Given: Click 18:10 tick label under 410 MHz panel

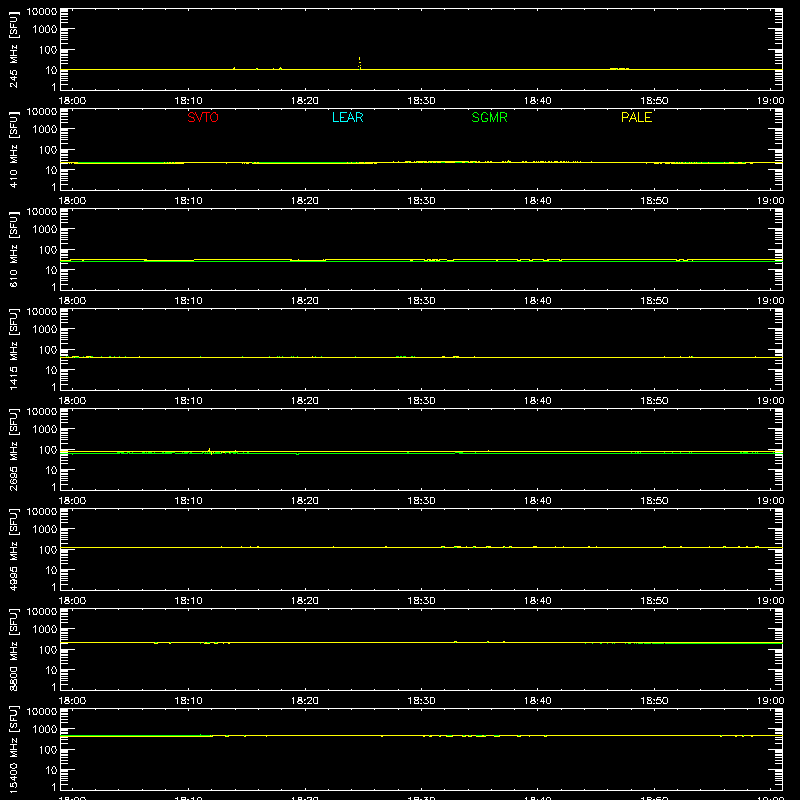Looking at the screenshot, I should pyautogui.click(x=188, y=201).
